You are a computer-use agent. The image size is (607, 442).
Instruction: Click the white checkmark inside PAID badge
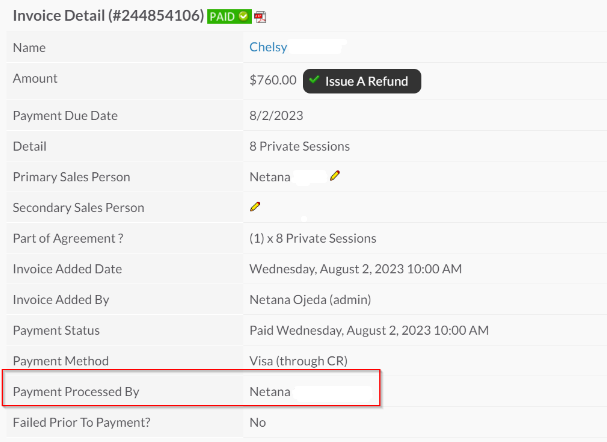[243, 16]
